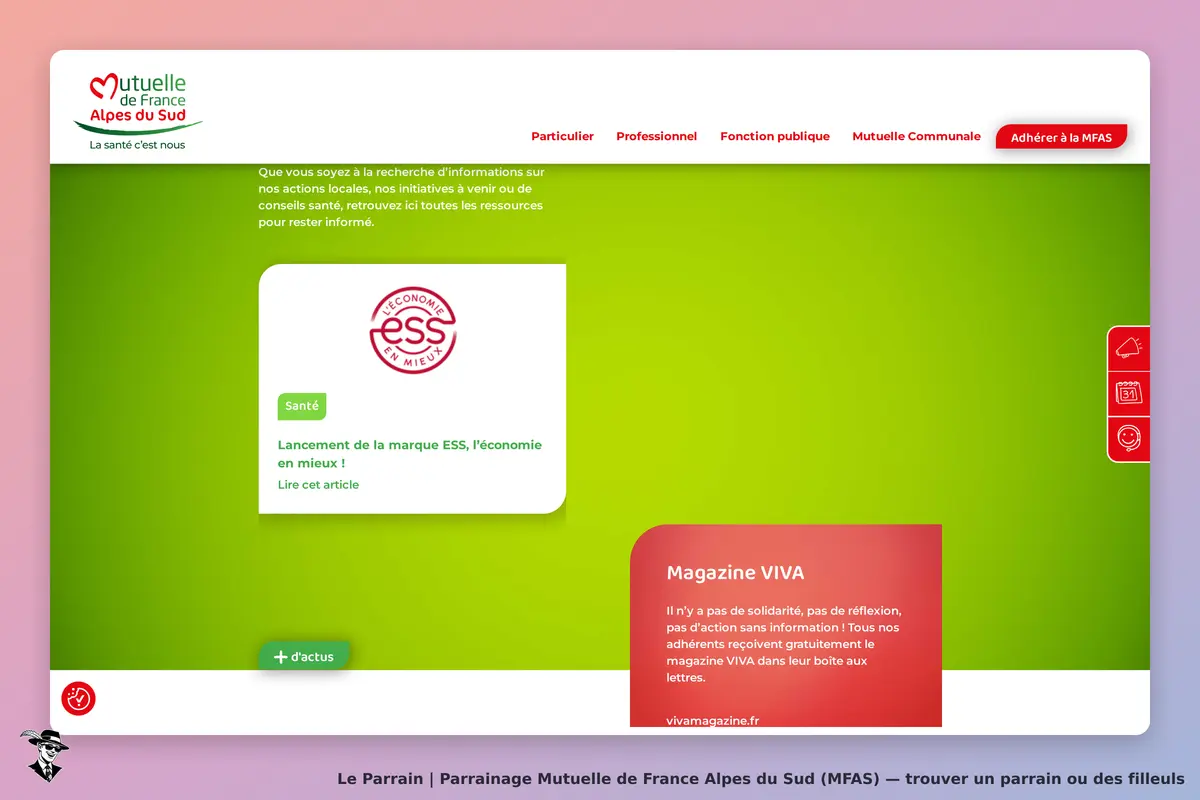Click the + d'actus button
Screen dimensions: 1200x800
pos(305,657)
